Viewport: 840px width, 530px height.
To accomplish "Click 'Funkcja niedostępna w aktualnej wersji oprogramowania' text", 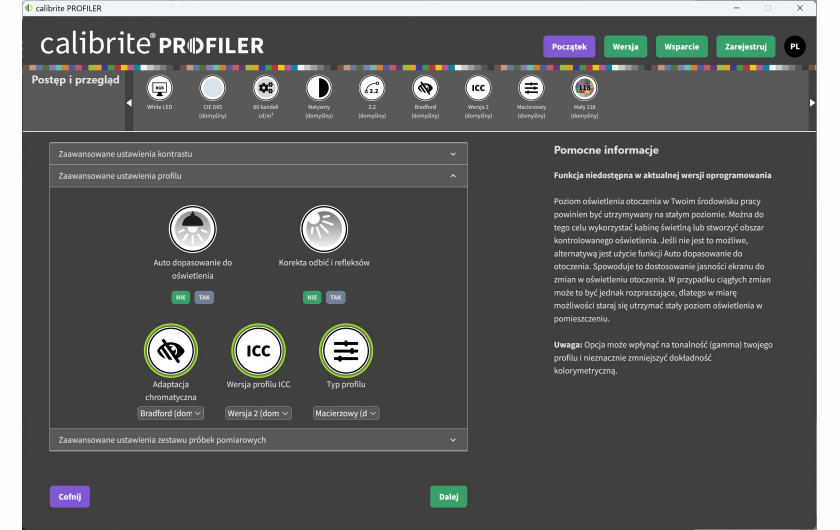I will [x=663, y=175].
